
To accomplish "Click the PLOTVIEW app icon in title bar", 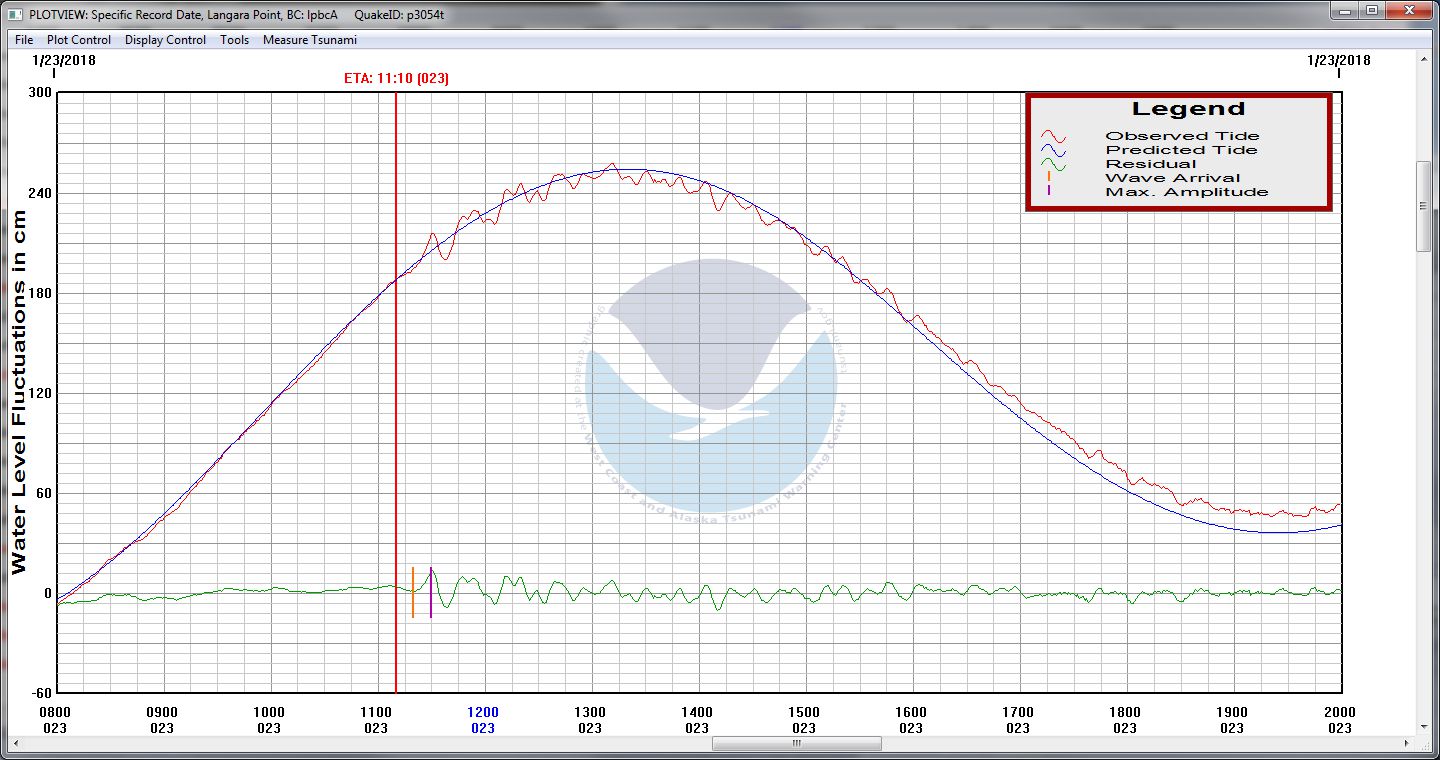I will (13, 15).
